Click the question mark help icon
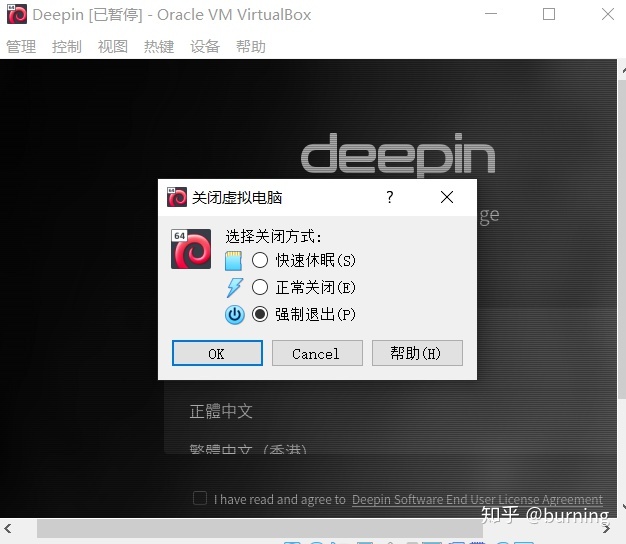The image size is (626, 544). pos(390,197)
